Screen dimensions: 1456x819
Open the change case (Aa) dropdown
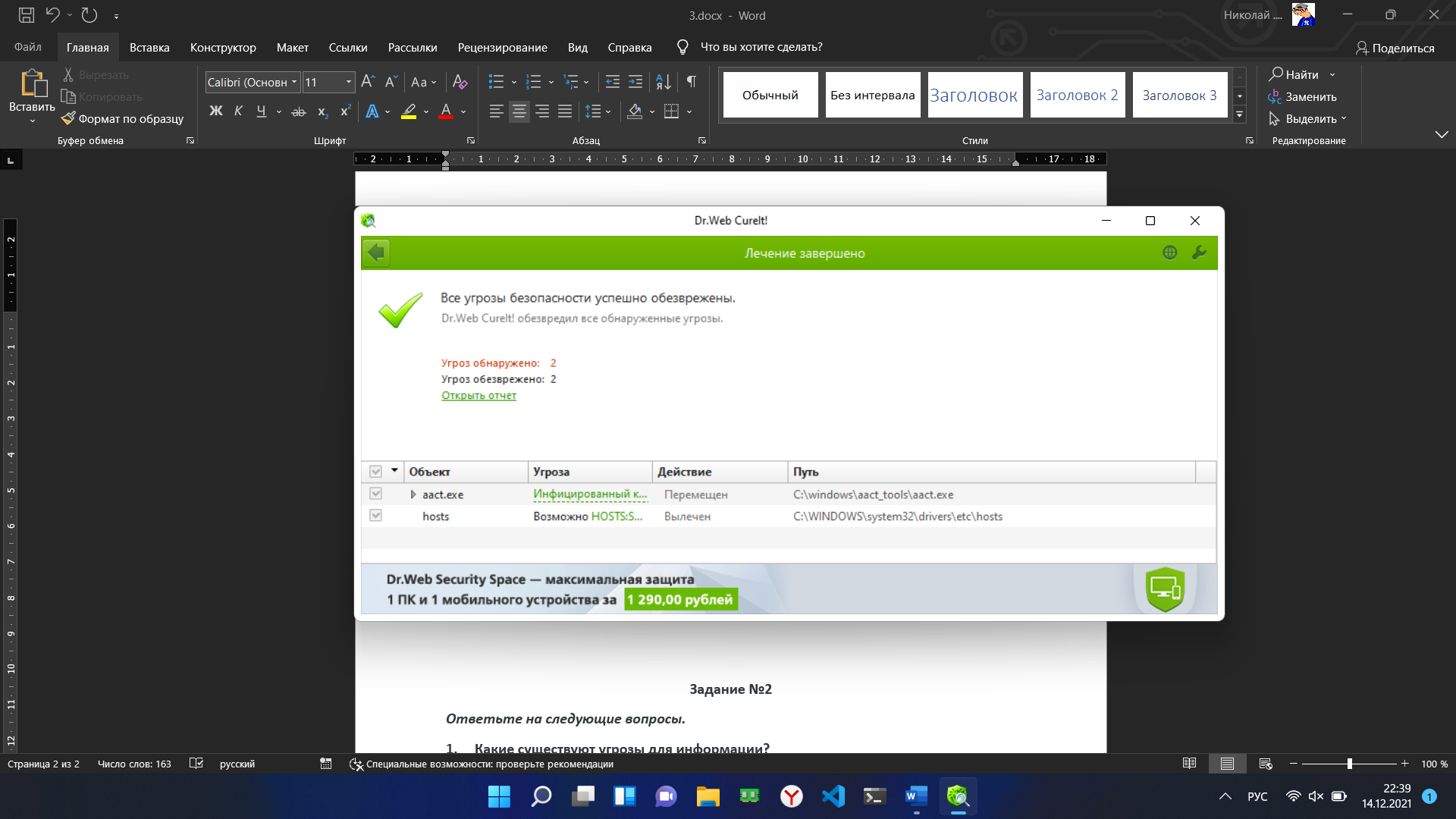423,82
